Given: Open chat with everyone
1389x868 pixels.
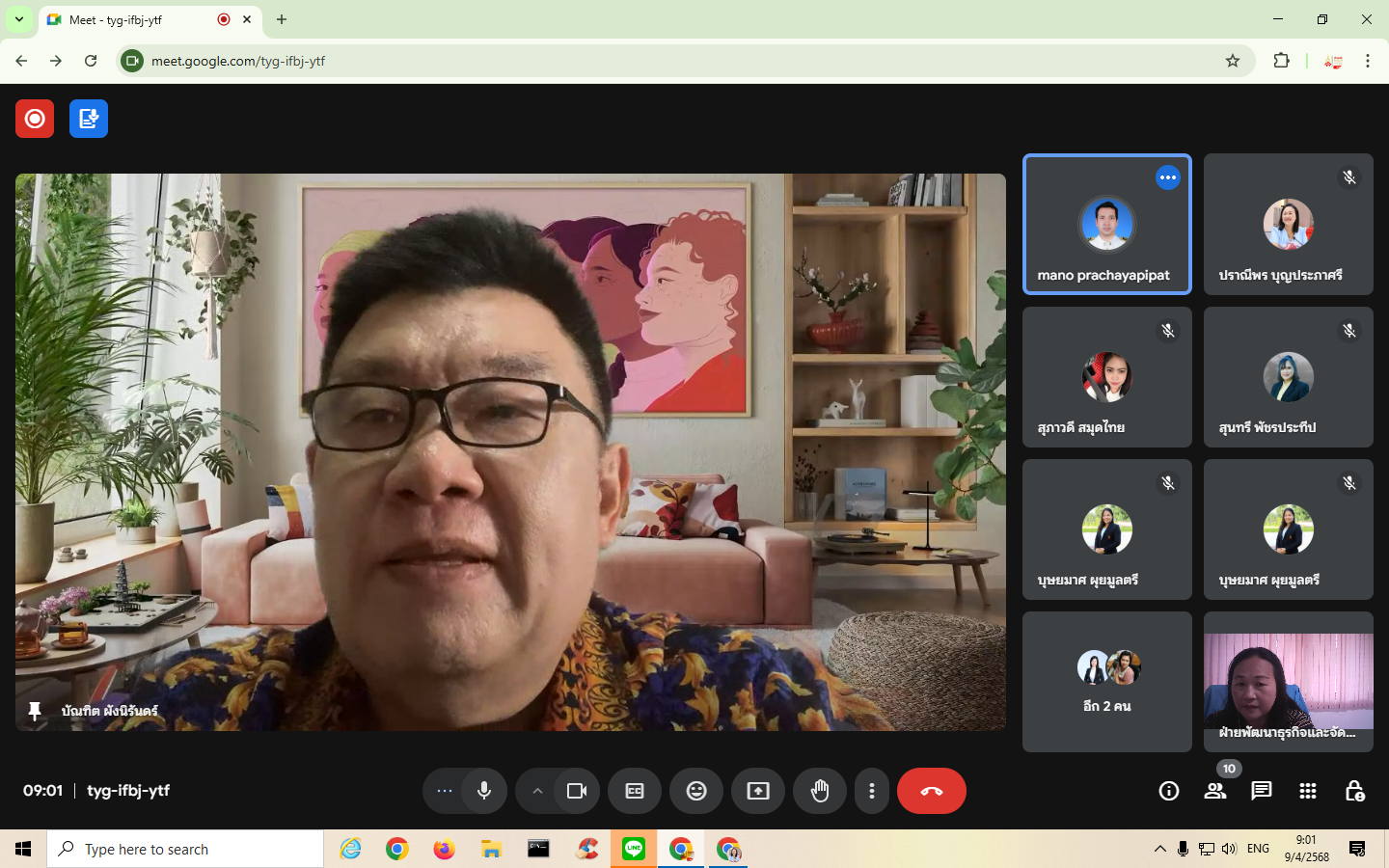Looking at the screenshot, I should pyautogui.click(x=1262, y=791).
